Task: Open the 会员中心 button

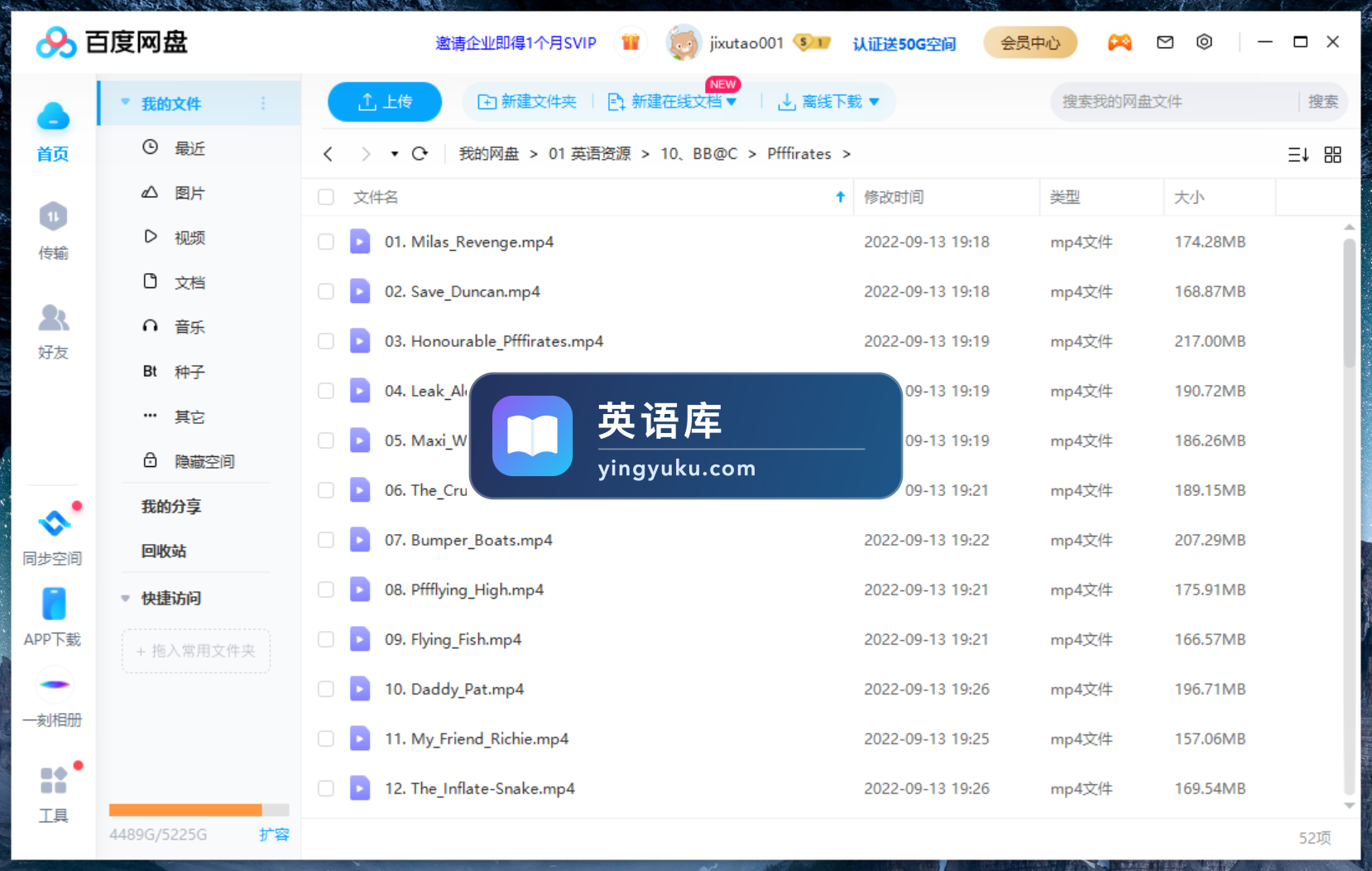Action: (1030, 42)
